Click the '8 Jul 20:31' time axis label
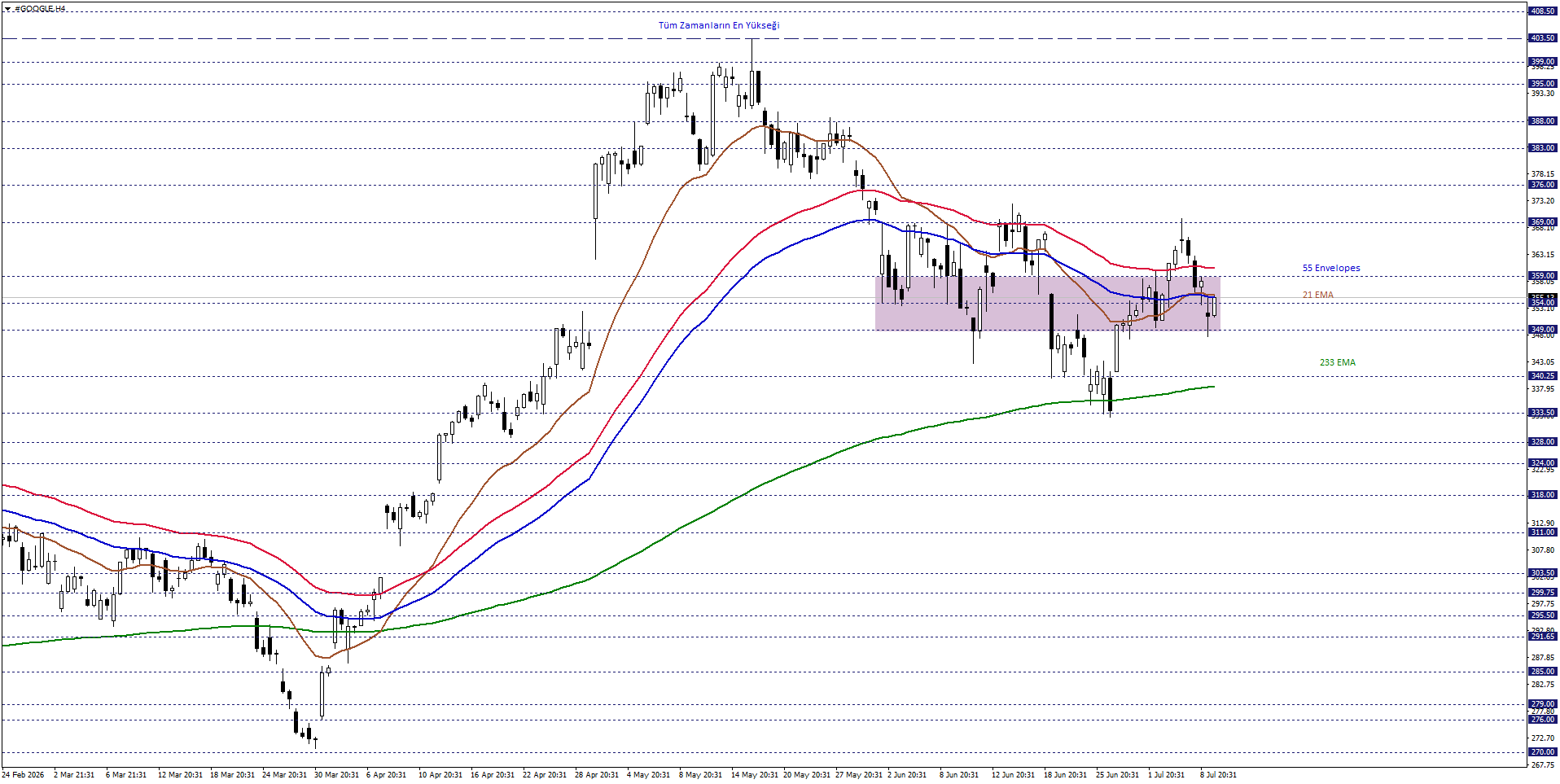This screenshot has height=784, width=1560. (x=1217, y=775)
